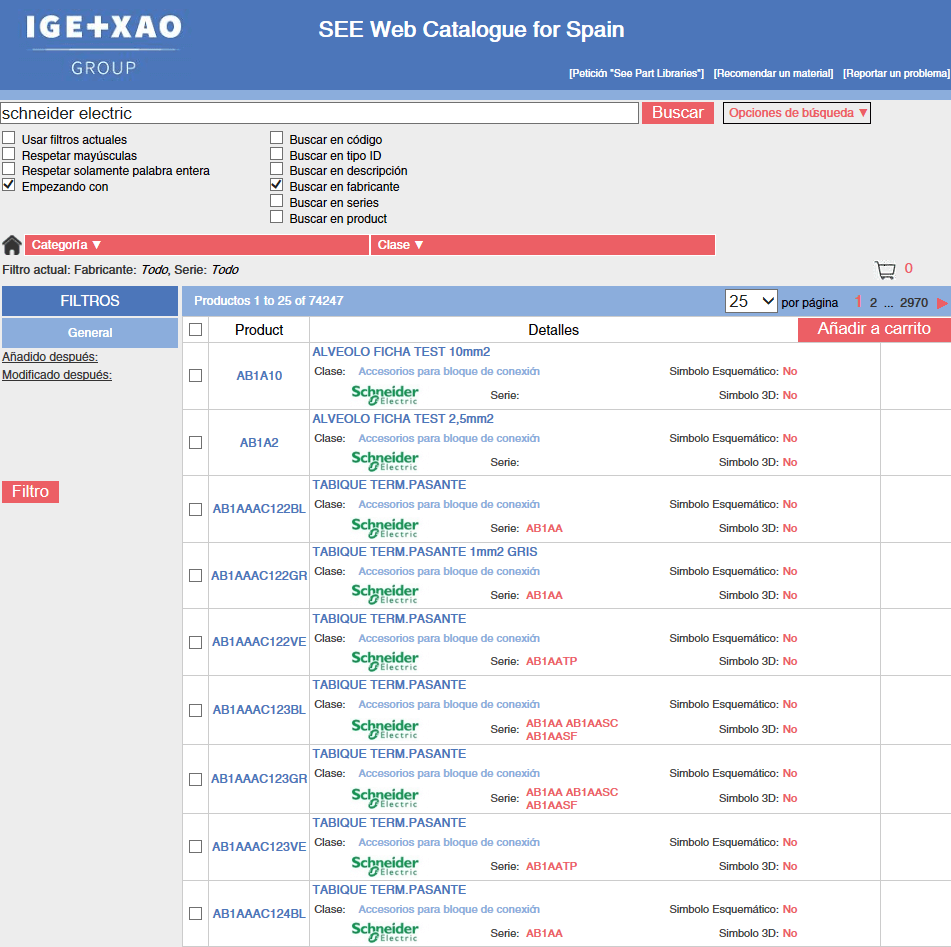Click class link in AB1A10 row

pos(449,371)
